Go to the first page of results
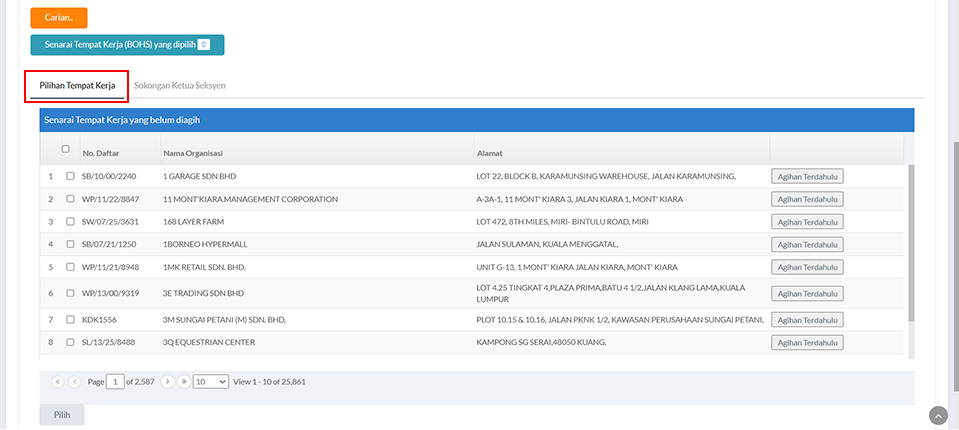The width and height of the screenshot is (959, 430). coord(58,382)
